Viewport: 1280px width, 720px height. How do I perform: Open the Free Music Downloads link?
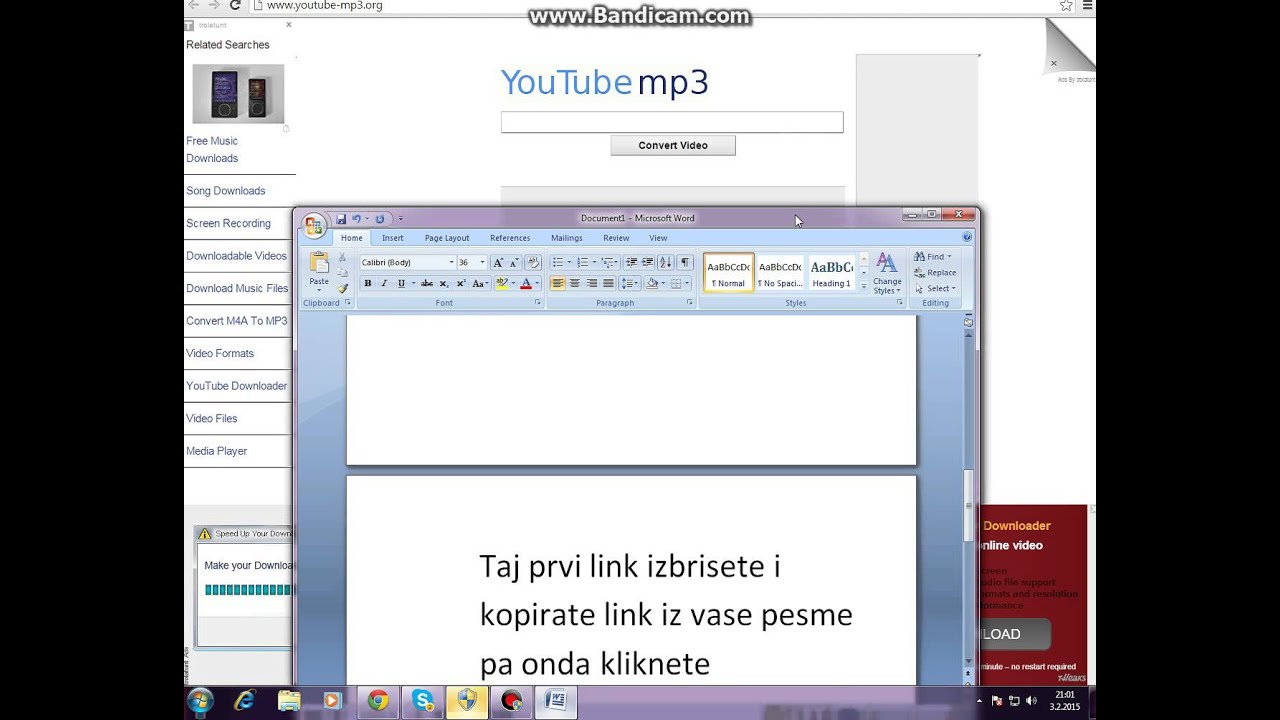click(x=212, y=149)
